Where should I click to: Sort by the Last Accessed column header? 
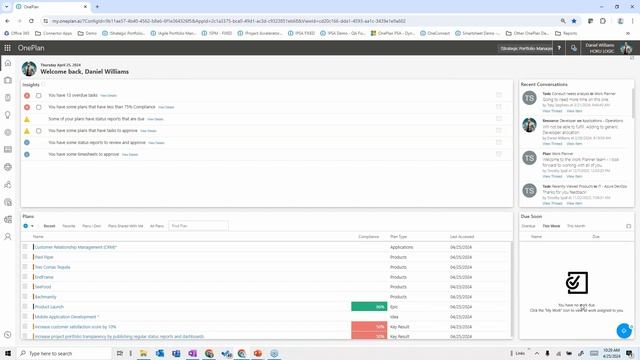[x=462, y=237]
